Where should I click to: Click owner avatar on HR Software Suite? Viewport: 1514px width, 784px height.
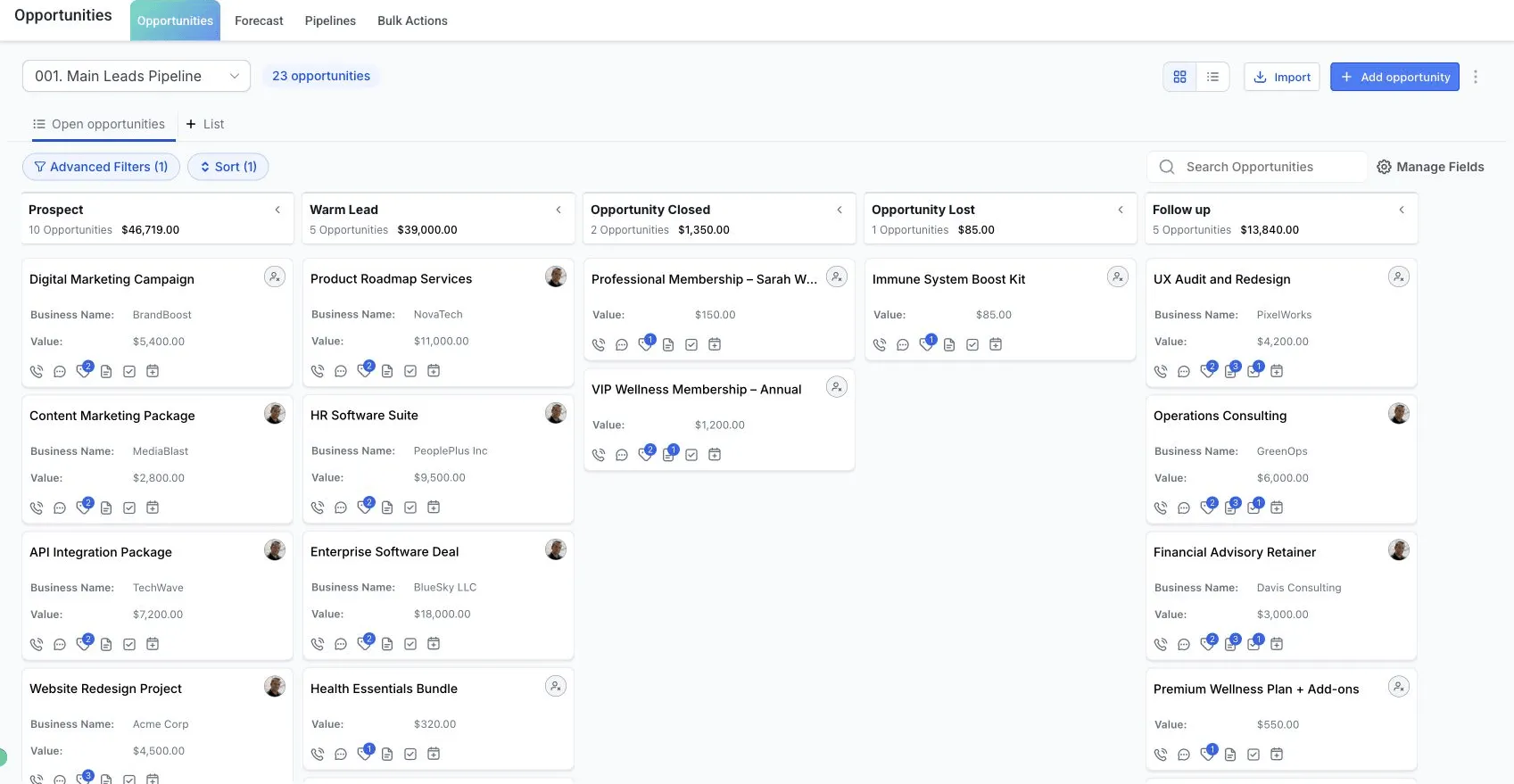coord(556,413)
